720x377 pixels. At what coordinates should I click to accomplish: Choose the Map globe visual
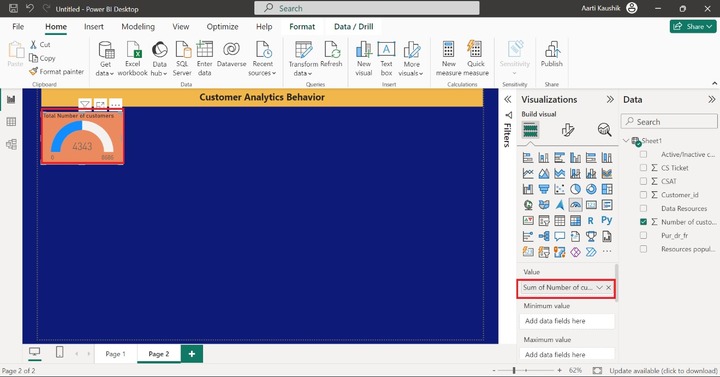(528, 205)
